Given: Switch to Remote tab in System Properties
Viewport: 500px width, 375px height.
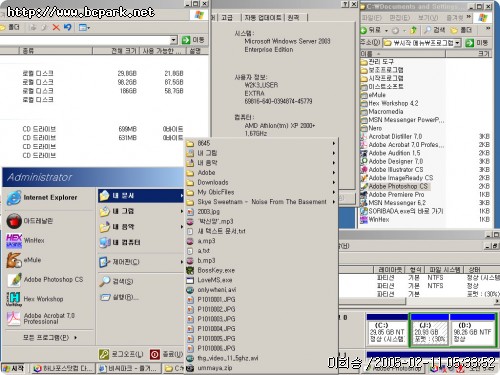Looking at the screenshot, I should (293, 18).
